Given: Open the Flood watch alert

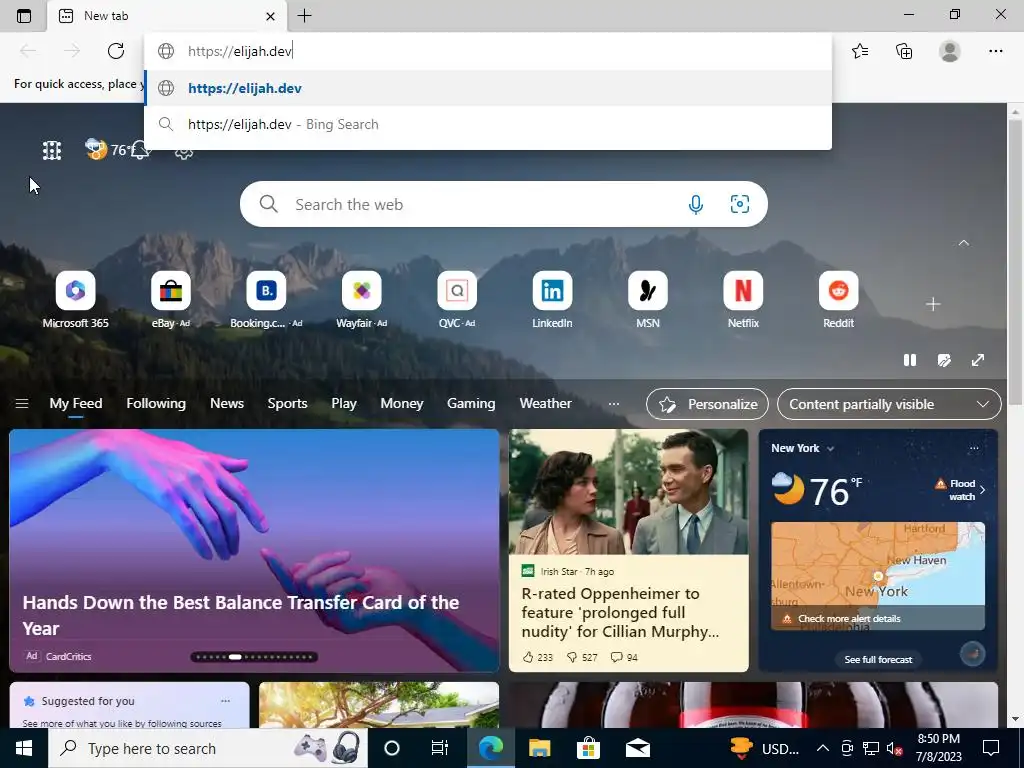Looking at the screenshot, I should (961, 490).
